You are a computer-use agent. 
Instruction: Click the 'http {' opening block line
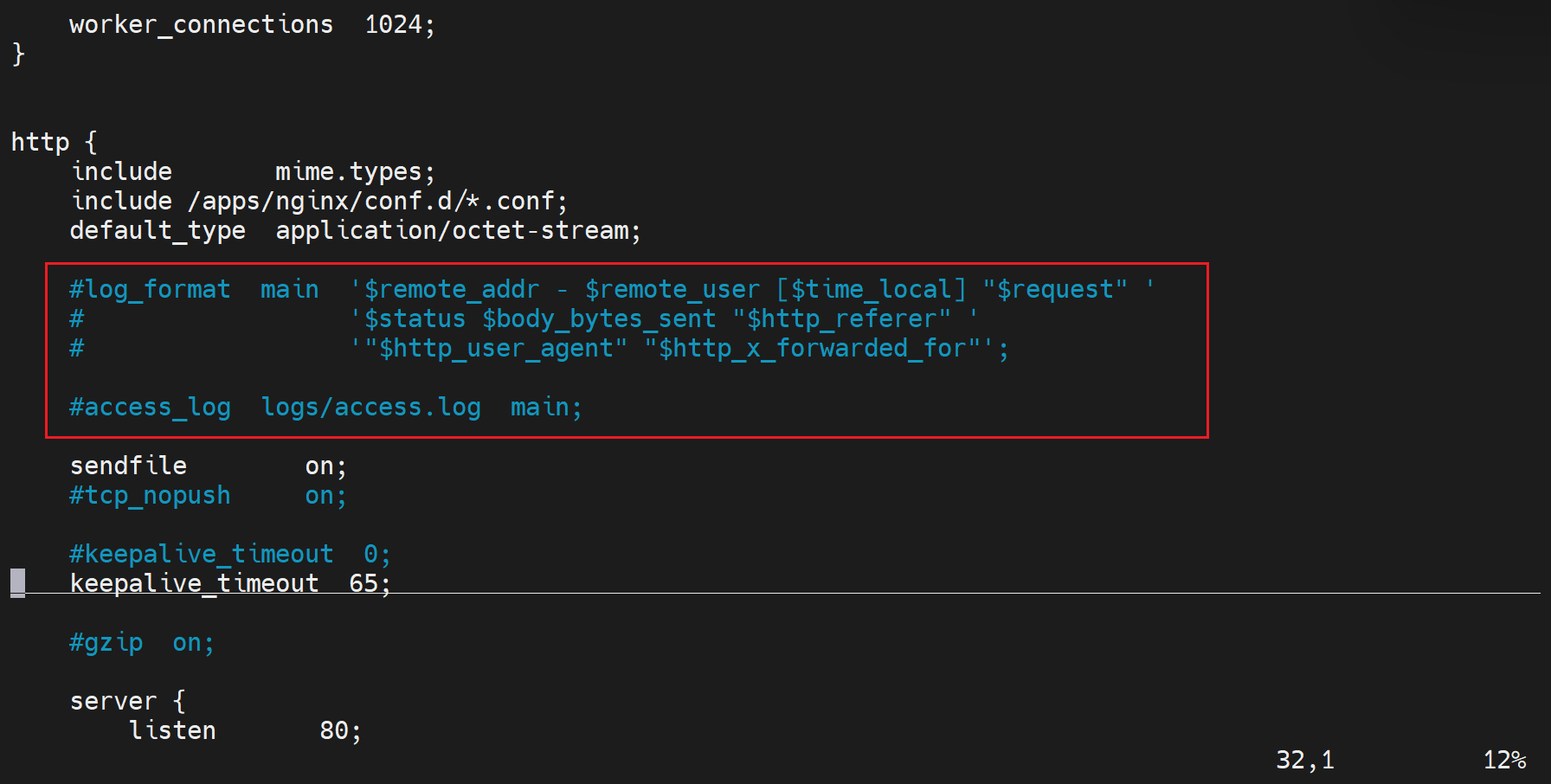point(54,142)
